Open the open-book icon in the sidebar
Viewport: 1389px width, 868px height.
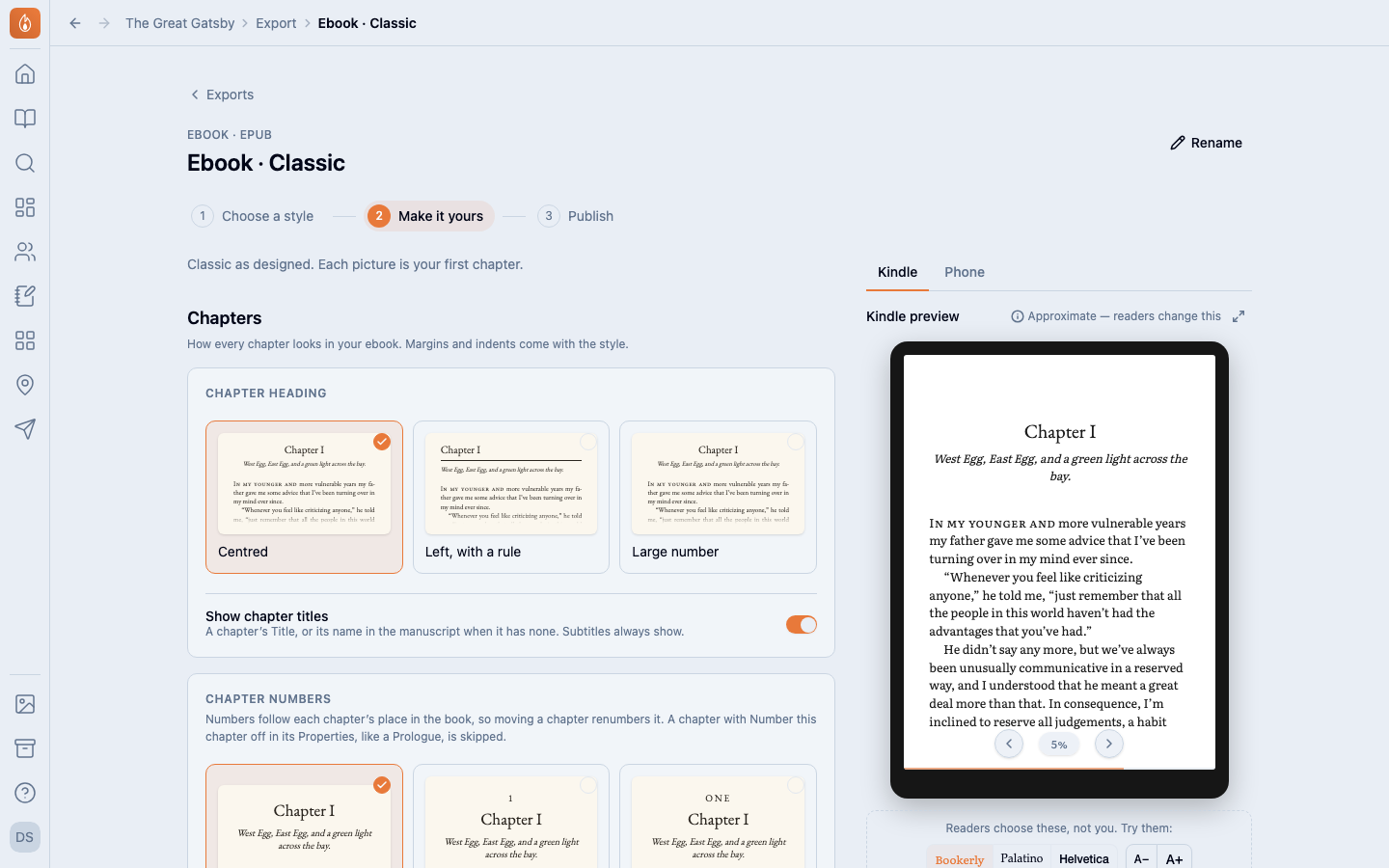[x=25, y=119]
